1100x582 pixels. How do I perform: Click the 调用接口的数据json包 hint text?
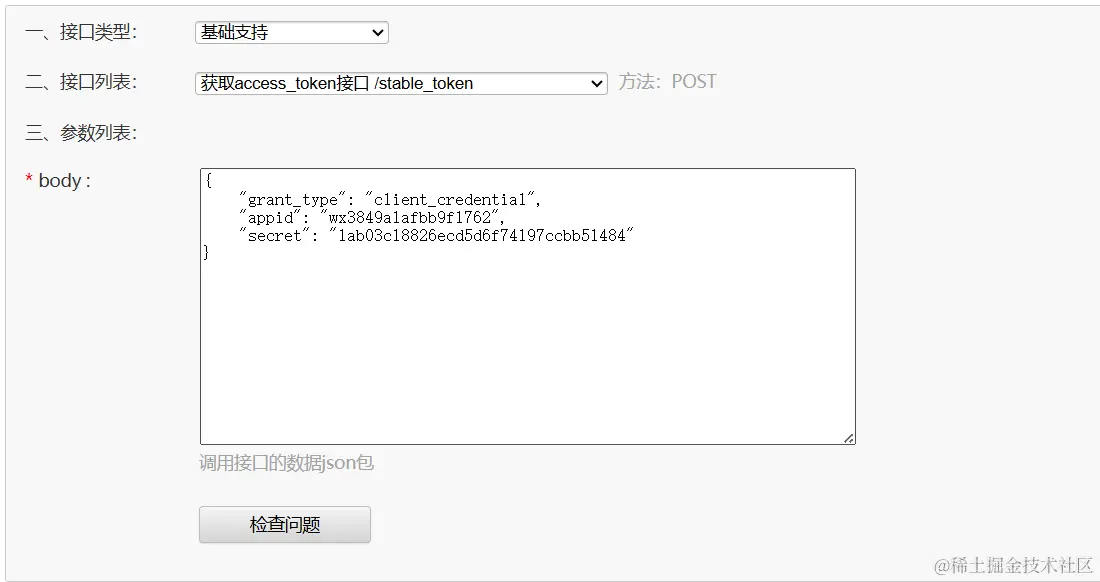(286, 463)
